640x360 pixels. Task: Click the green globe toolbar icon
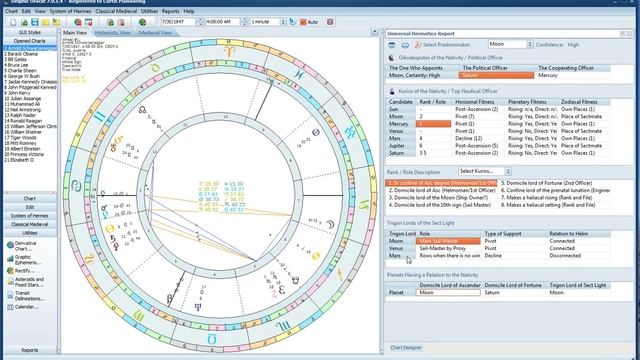click(142, 22)
